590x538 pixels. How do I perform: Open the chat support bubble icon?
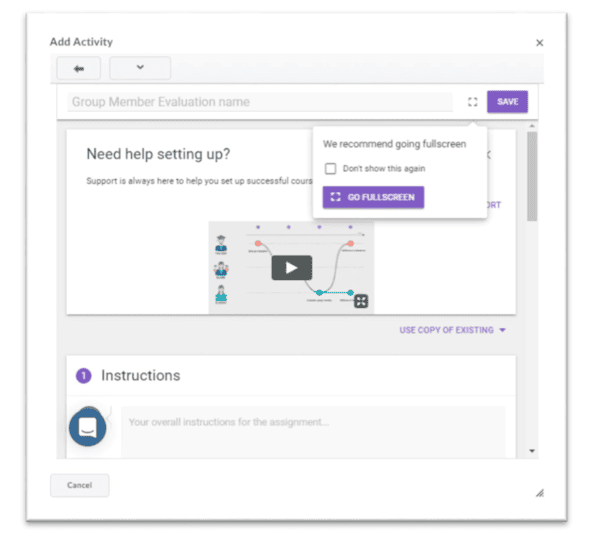tap(88, 427)
